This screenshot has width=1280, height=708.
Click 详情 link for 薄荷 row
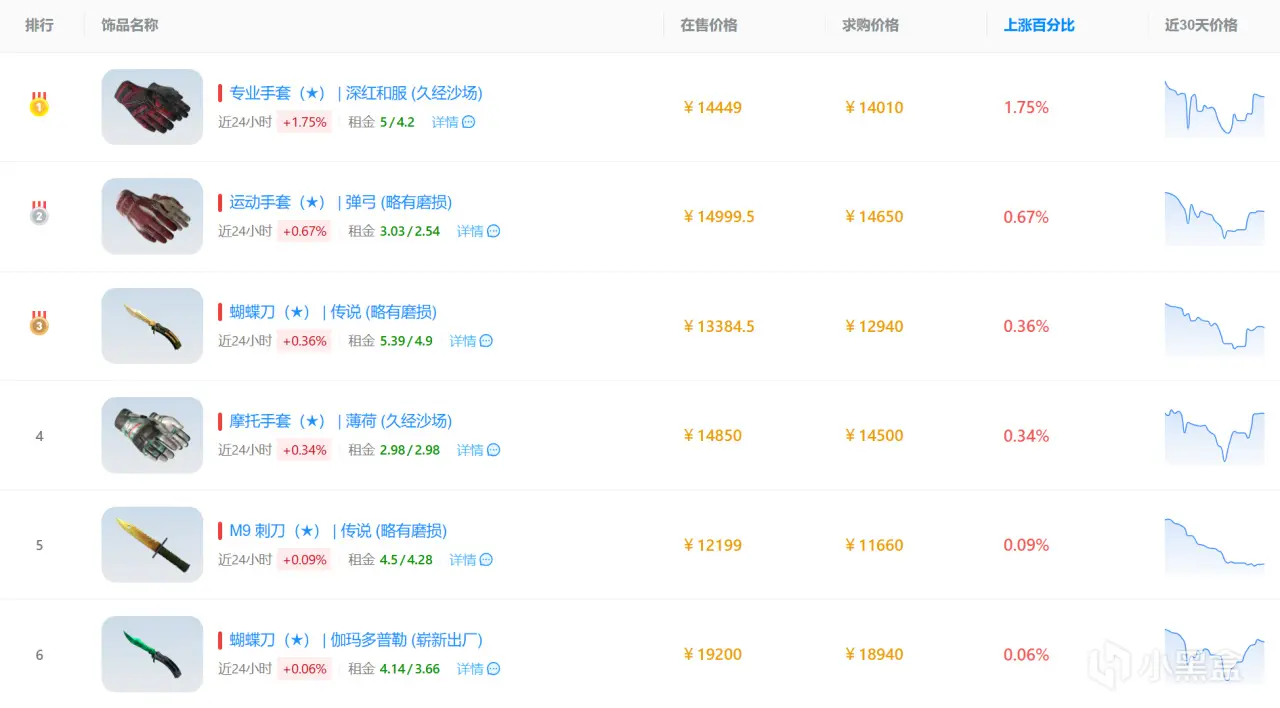(470, 450)
